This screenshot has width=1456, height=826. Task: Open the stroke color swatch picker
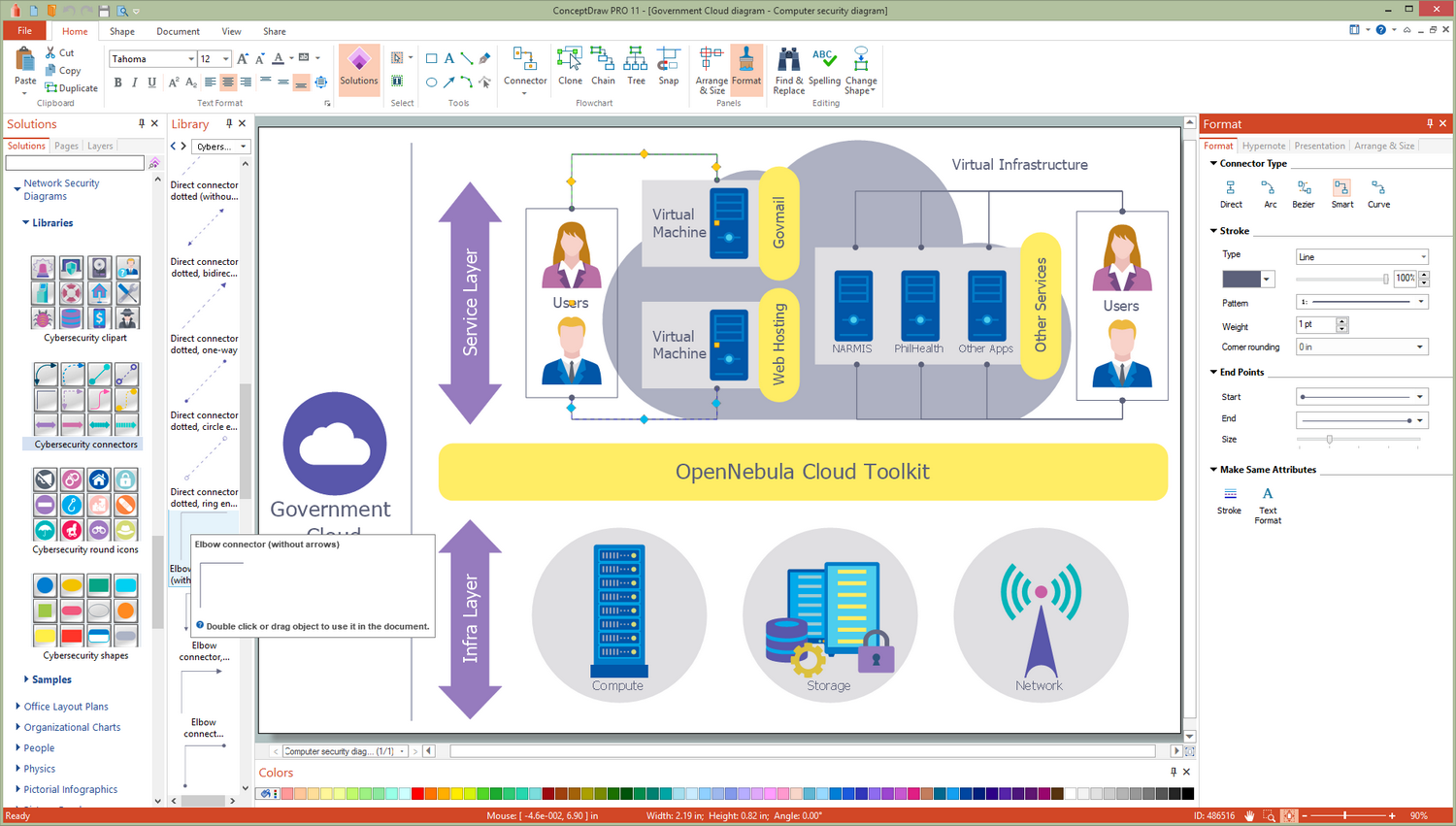tap(1247, 280)
